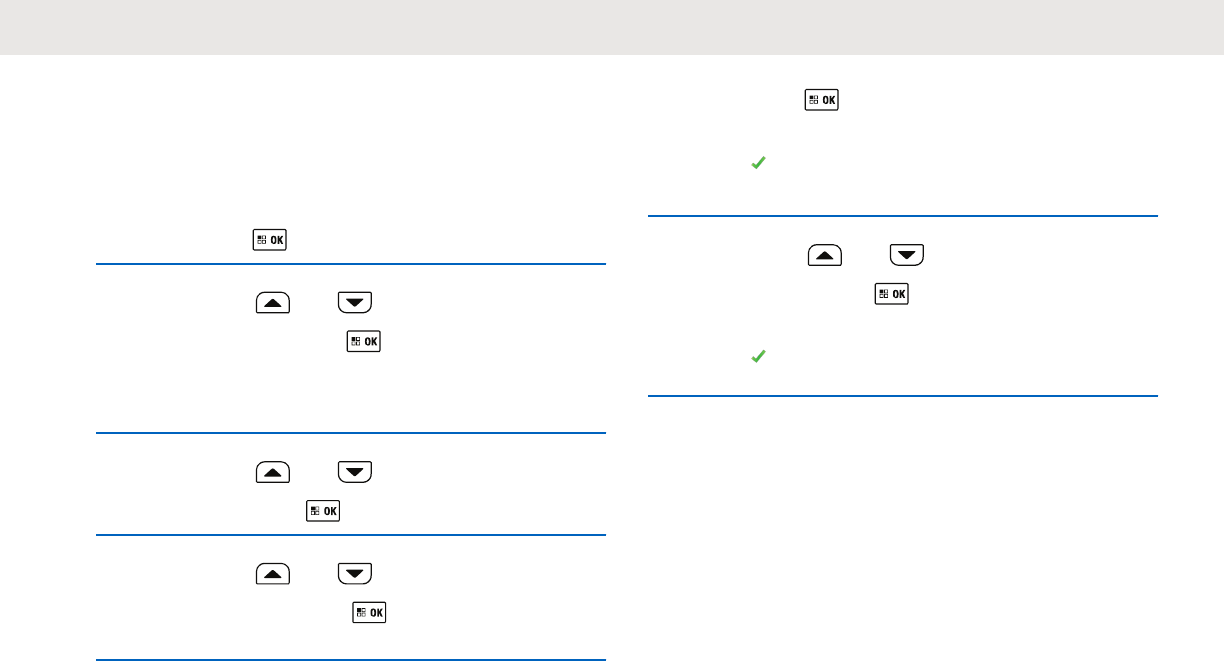Click up arrow in left column's third arrow pair
Screen dimensions: 1224x661
point(273,573)
